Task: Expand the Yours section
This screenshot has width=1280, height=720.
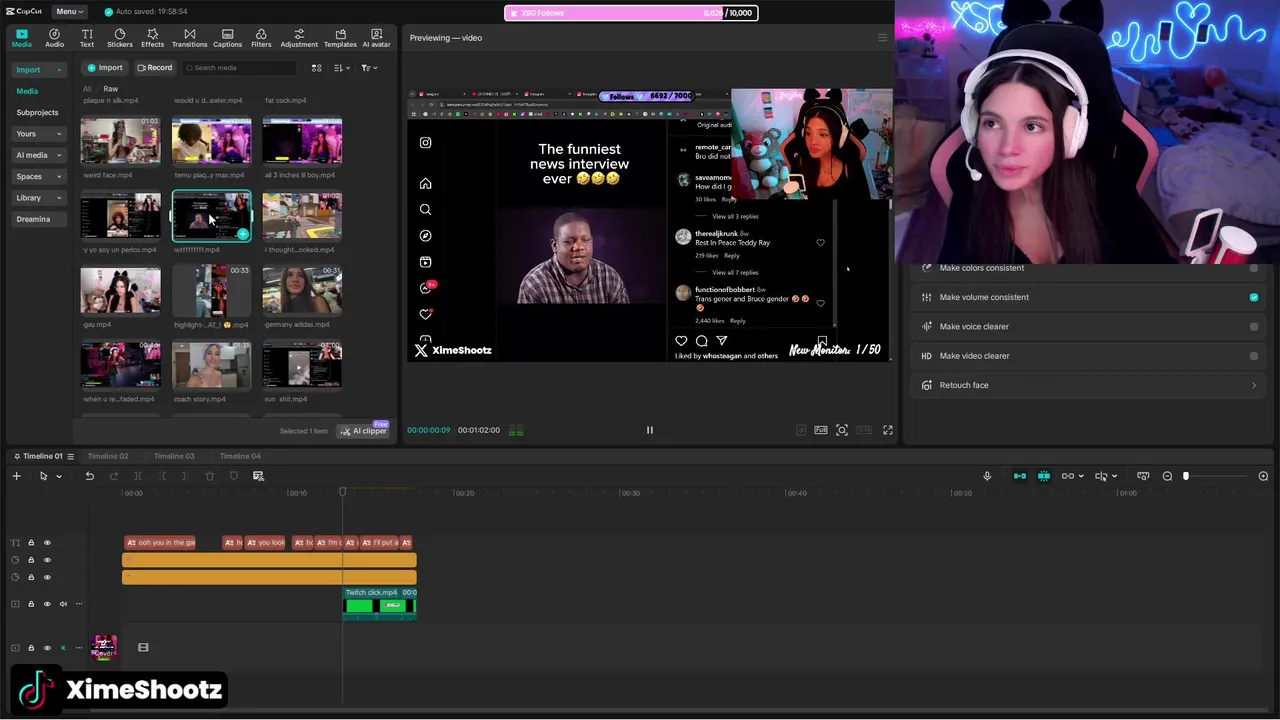Action: (x=38, y=134)
